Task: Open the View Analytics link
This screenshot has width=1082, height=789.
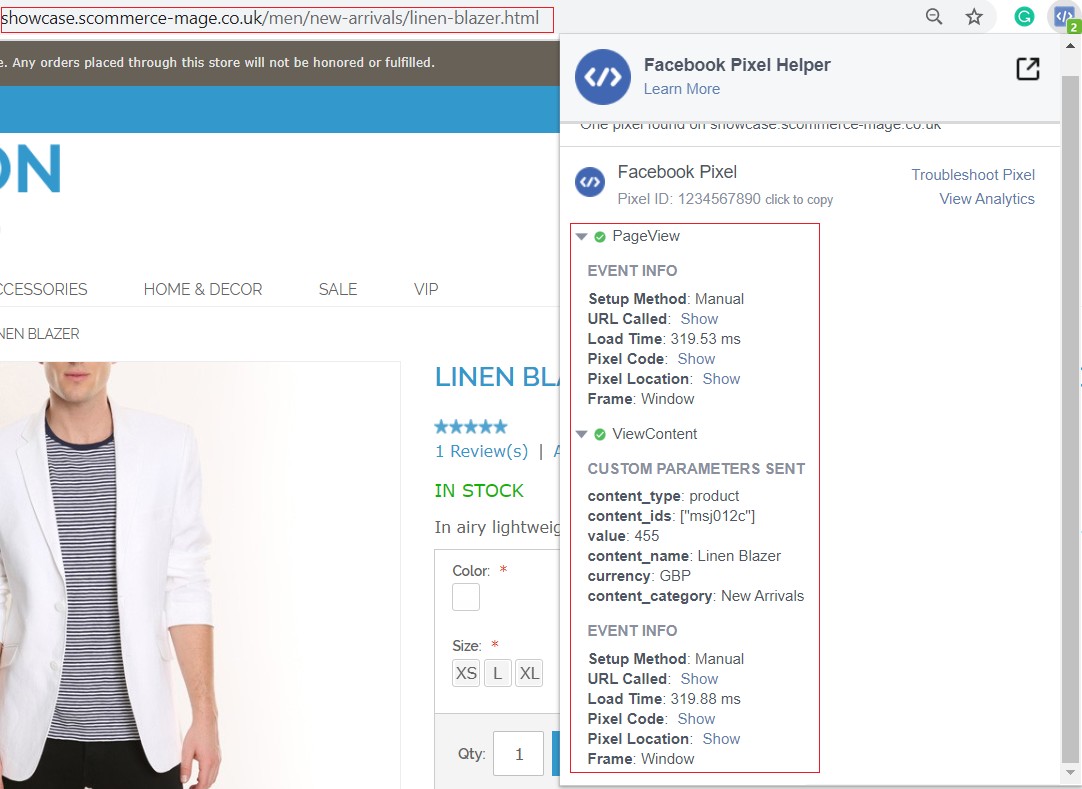Action: [986, 199]
